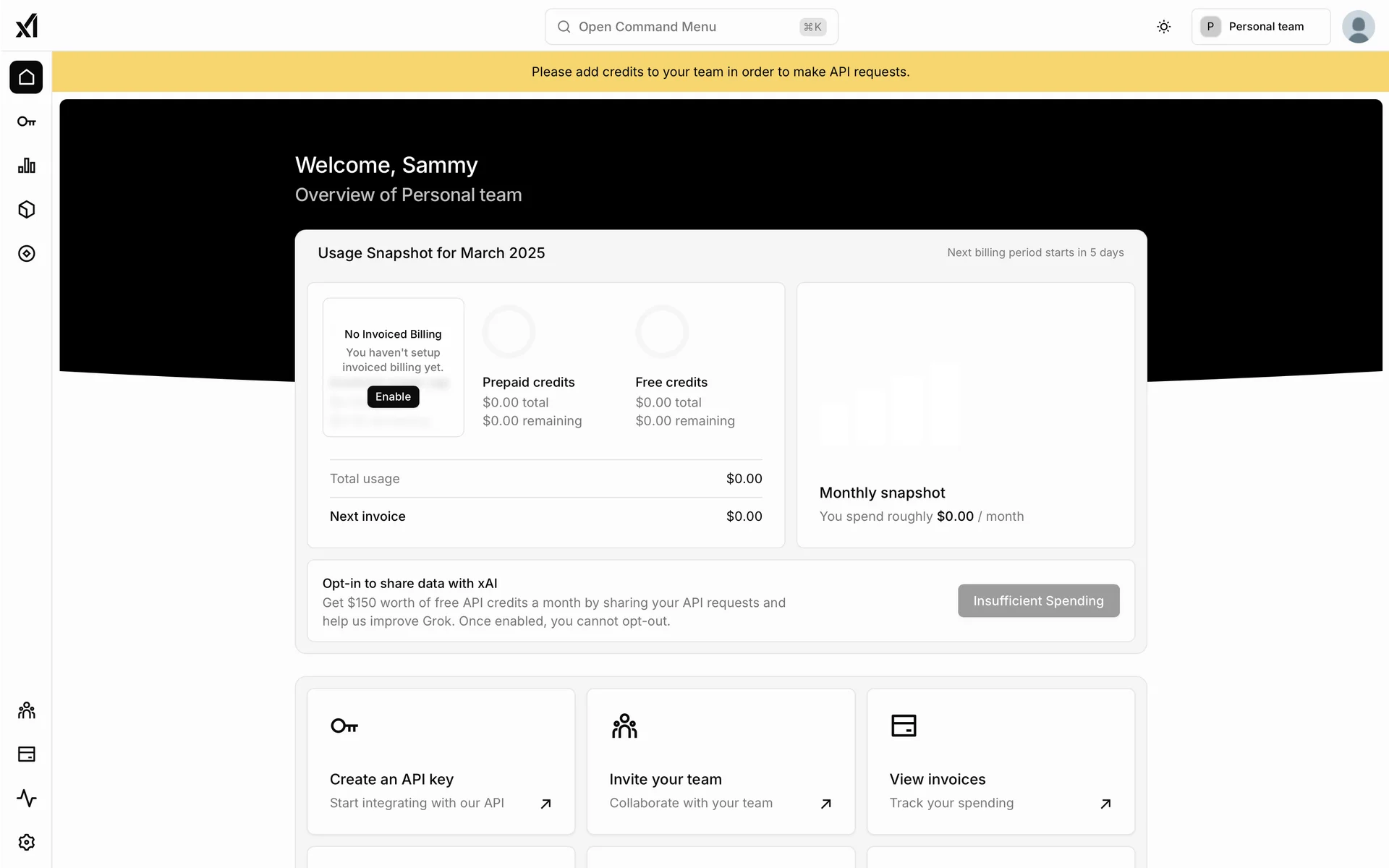Click the Insufficient Spending button
This screenshot has width=1389, height=868.
(1038, 601)
